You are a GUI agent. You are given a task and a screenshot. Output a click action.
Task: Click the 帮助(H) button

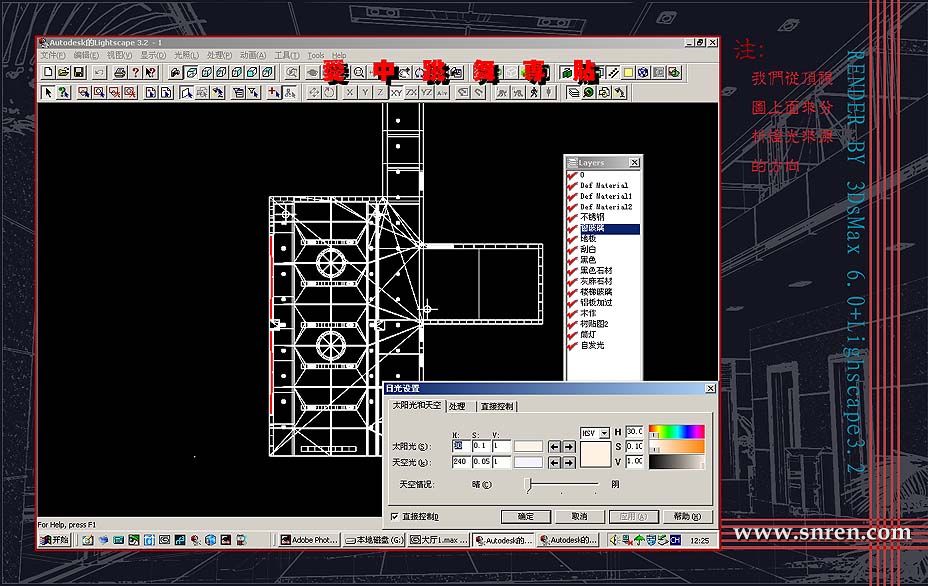[687, 517]
